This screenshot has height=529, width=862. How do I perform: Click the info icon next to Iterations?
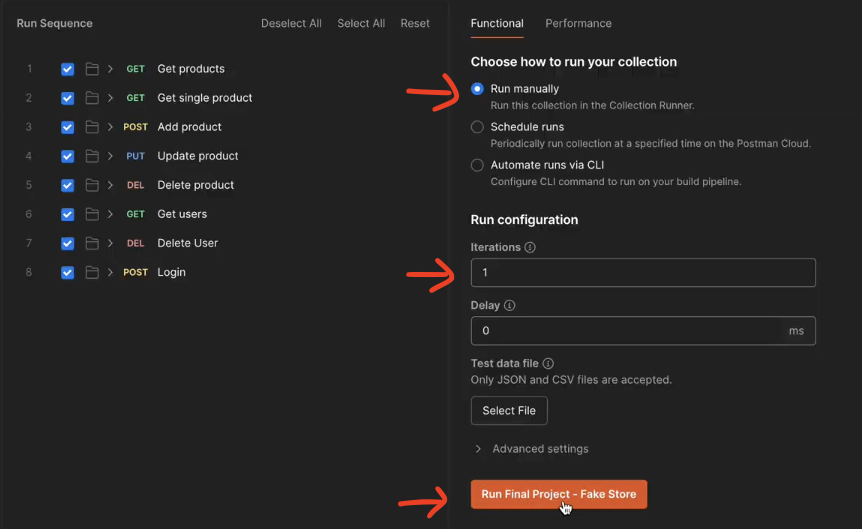click(530, 247)
